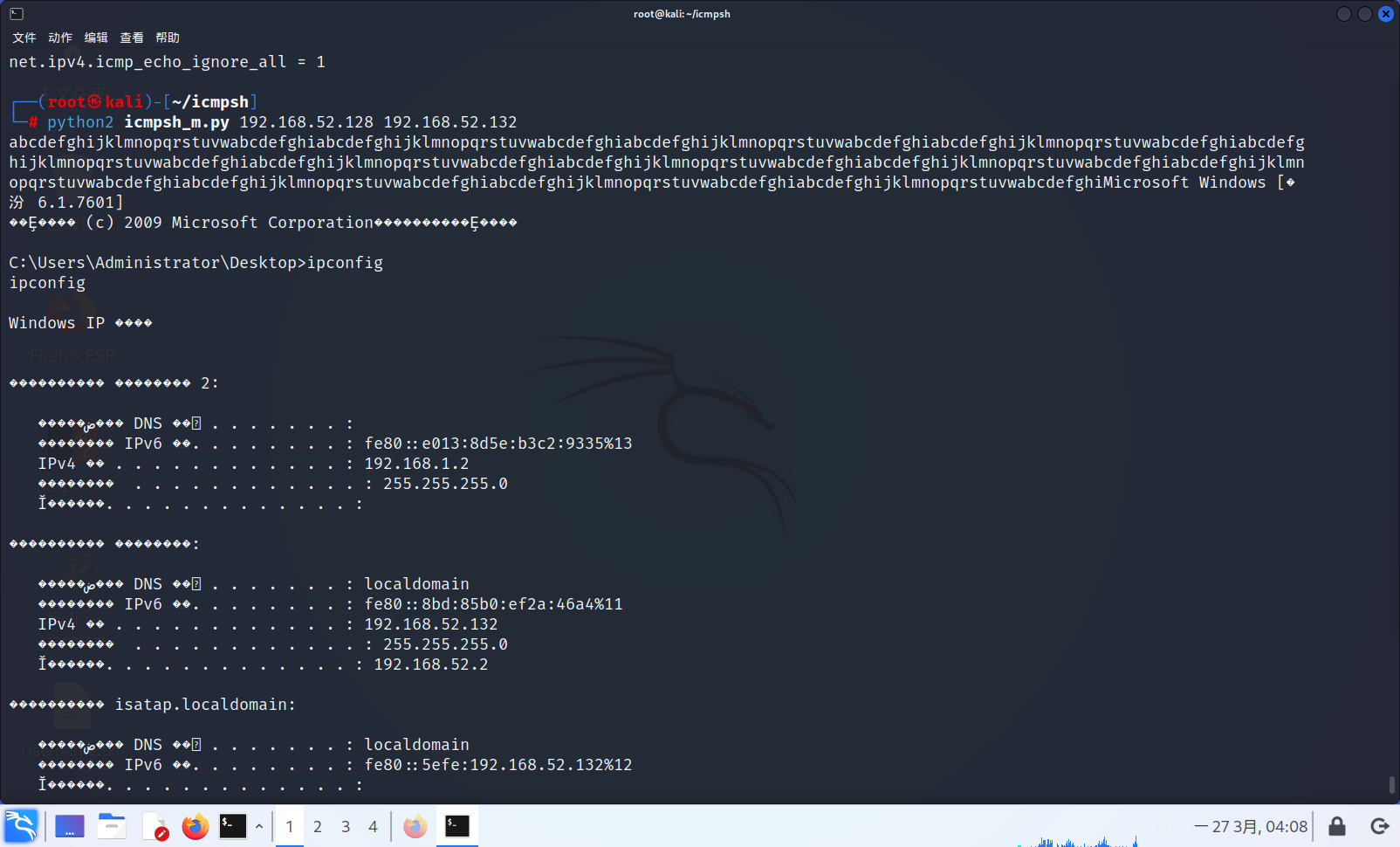Open the panel clock showing 04:08
Screen dimensions: 1400x847
click(x=1251, y=826)
